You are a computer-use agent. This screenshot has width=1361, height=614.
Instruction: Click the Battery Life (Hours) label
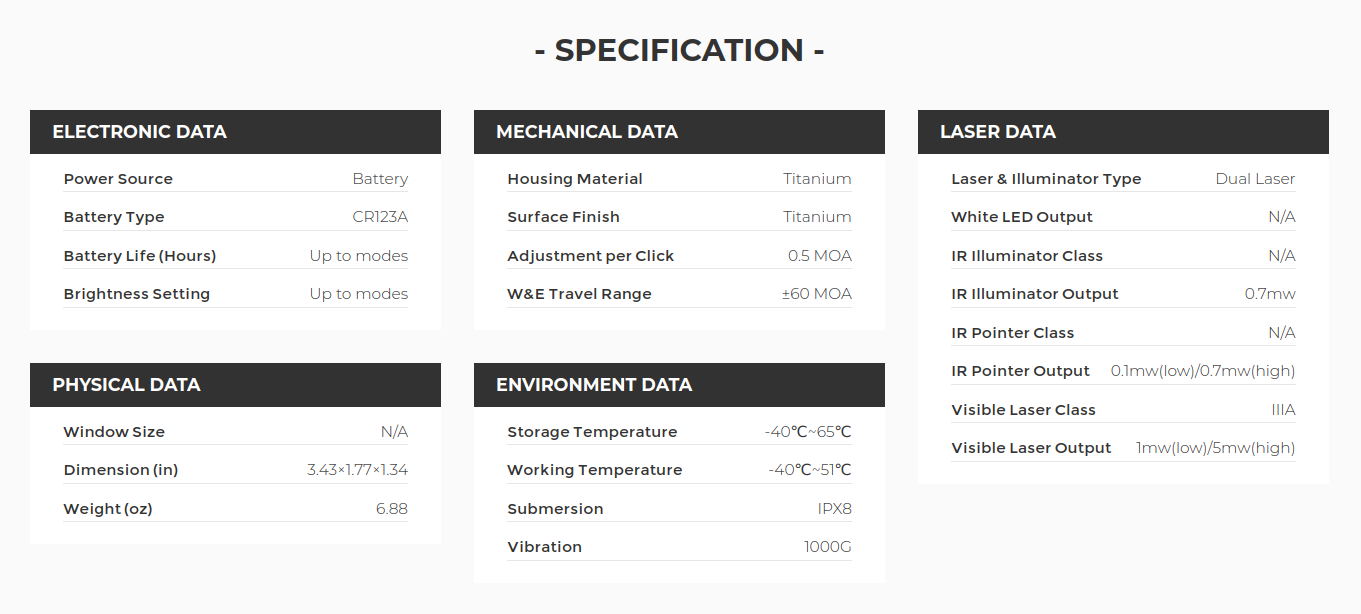pos(140,256)
